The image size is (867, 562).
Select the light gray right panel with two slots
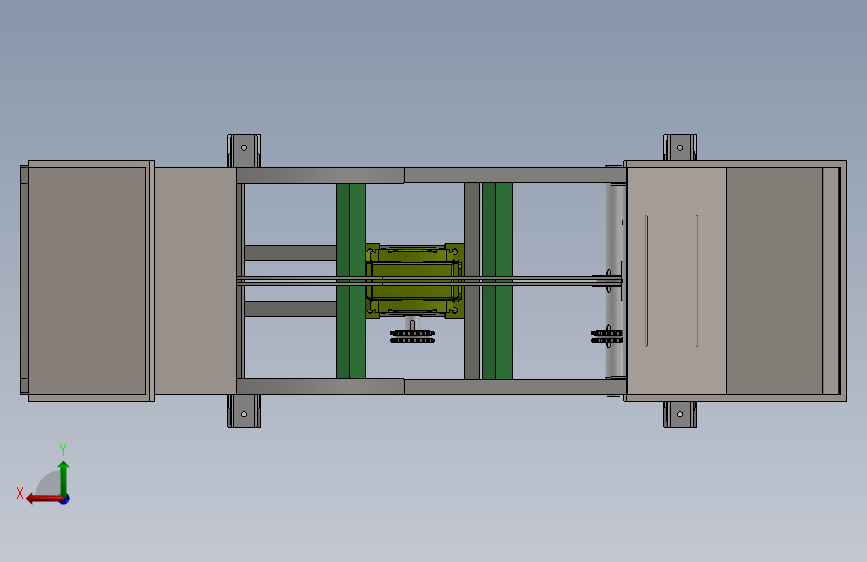pyautogui.click(x=676, y=281)
